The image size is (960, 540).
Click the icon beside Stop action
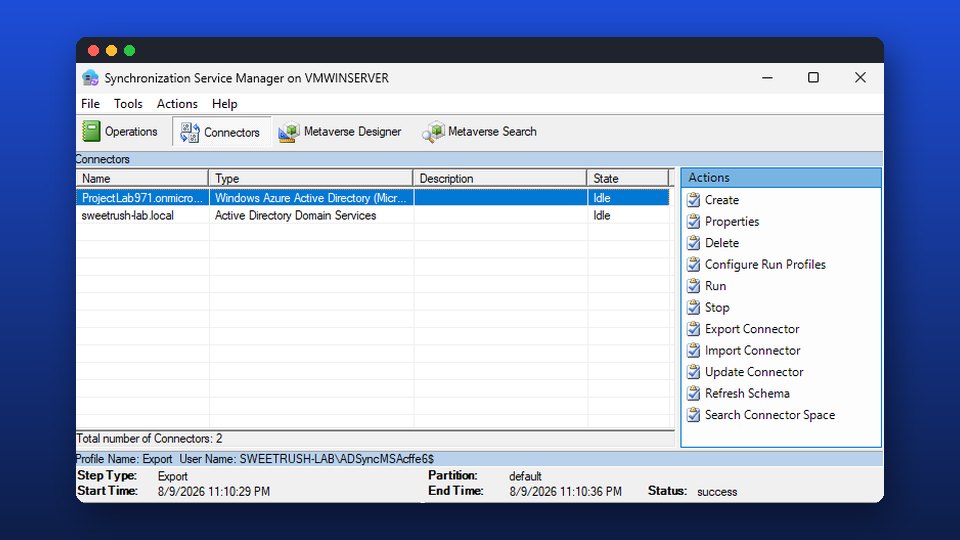[693, 307]
